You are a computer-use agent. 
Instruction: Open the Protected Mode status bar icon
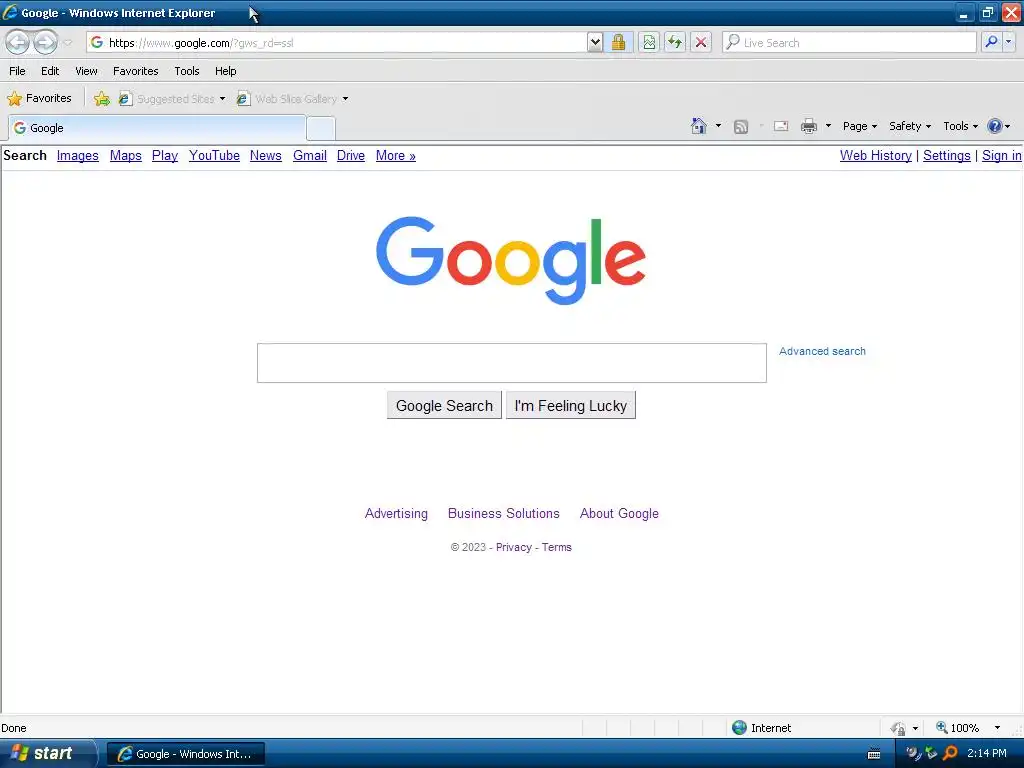[x=899, y=728]
